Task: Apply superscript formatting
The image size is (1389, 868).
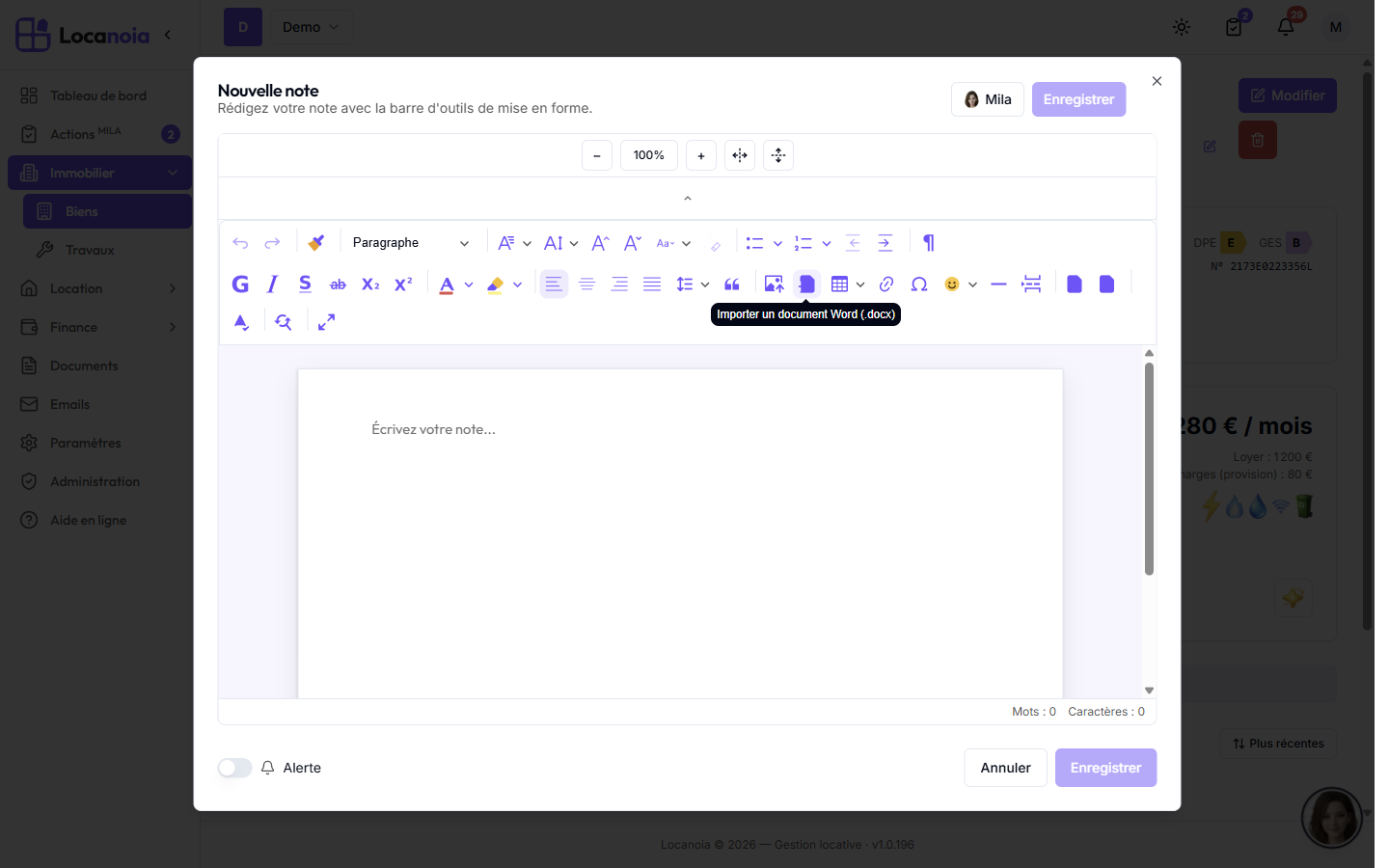Action: [x=403, y=284]
